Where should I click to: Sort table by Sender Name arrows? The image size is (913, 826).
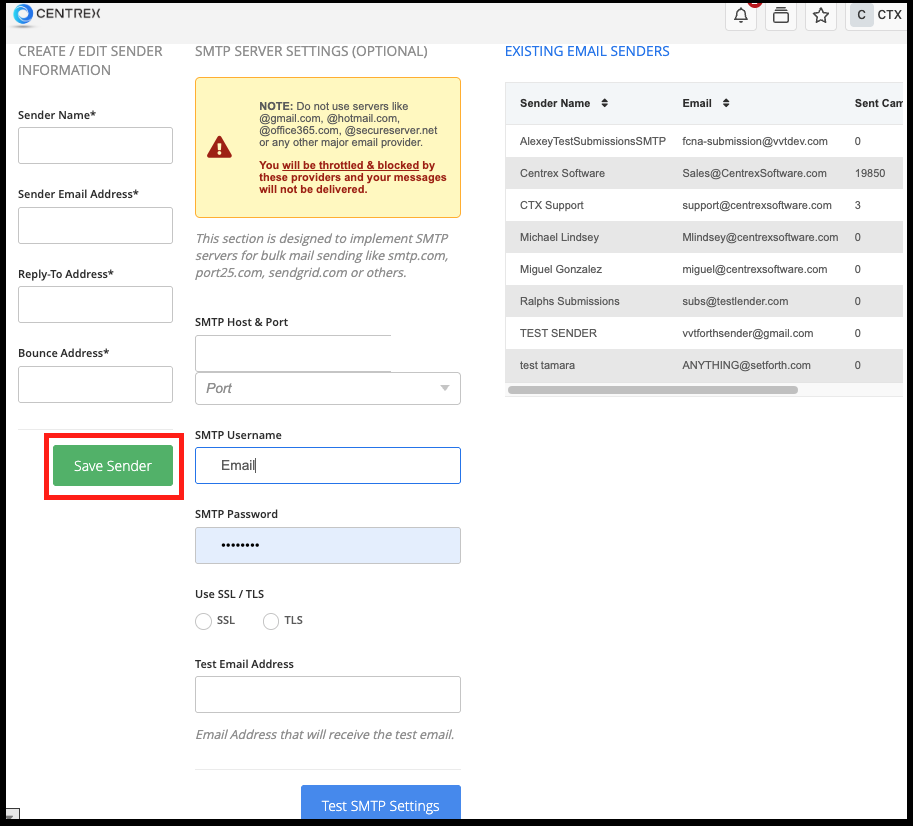(604, 103)
